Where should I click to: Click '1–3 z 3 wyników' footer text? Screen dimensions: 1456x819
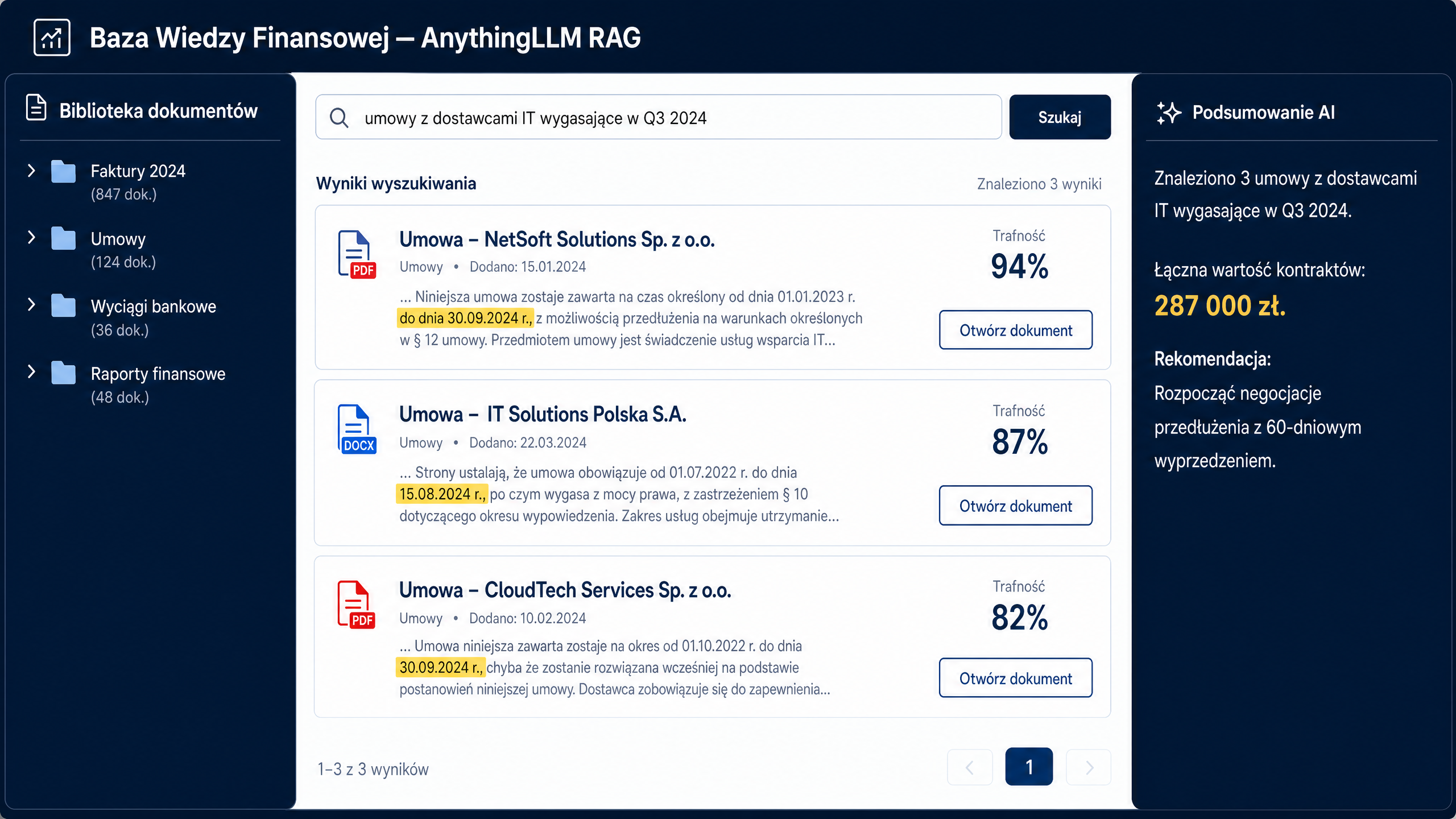[x=373, y=770]
